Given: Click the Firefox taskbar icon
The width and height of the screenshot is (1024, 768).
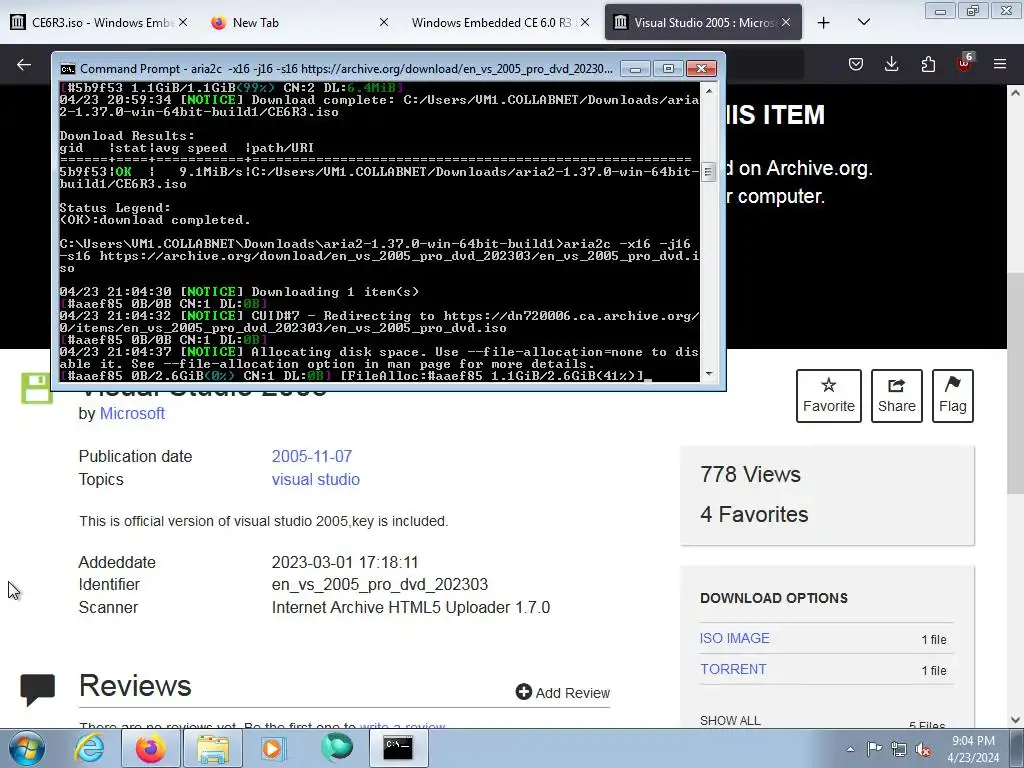Looking at the screenshot, I should (x=150, y=748).
